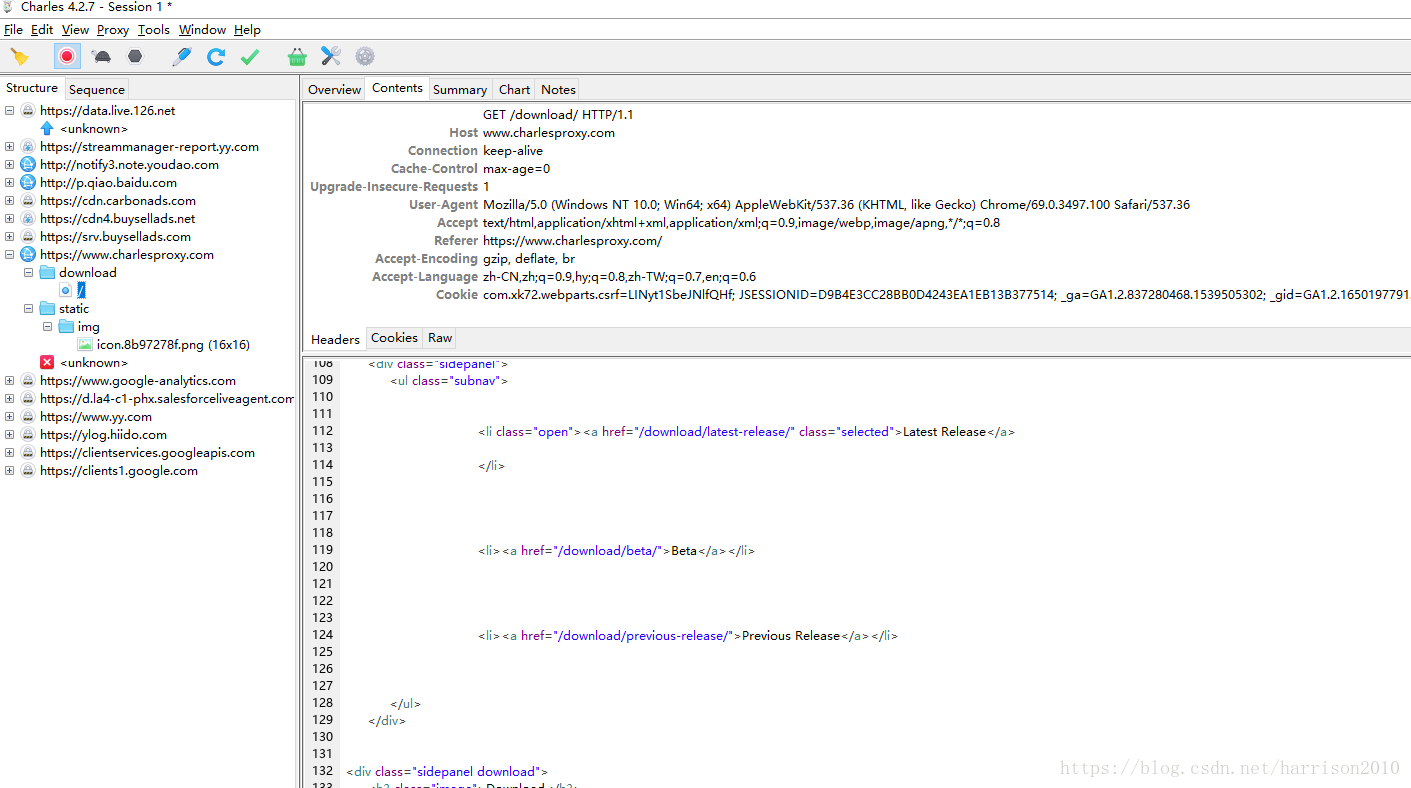Image resolution: width=1411 pixels, height=788 pixels.
Task: Open Tools via wrench and screwdriver icon
Action: 331,57
